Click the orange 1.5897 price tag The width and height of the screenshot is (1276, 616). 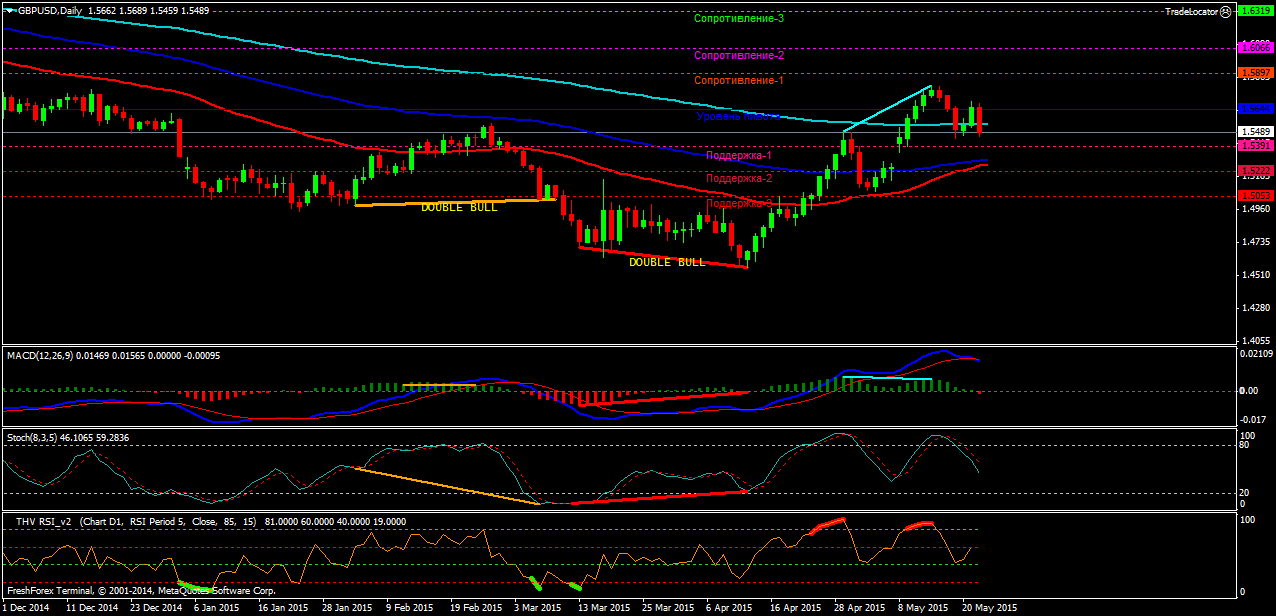tap(1254, 72)
